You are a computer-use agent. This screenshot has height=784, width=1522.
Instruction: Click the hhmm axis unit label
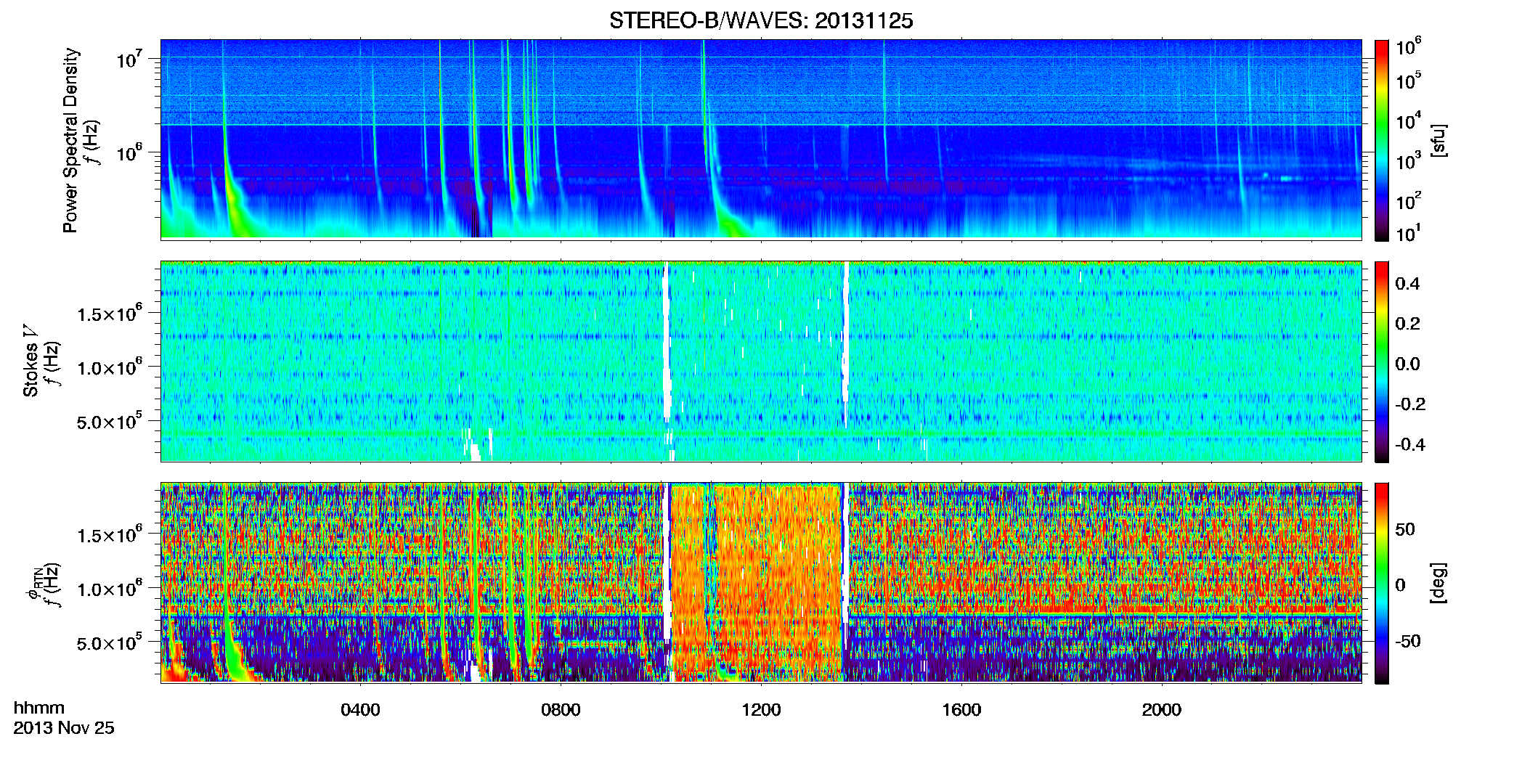click(x=39, y=708)
